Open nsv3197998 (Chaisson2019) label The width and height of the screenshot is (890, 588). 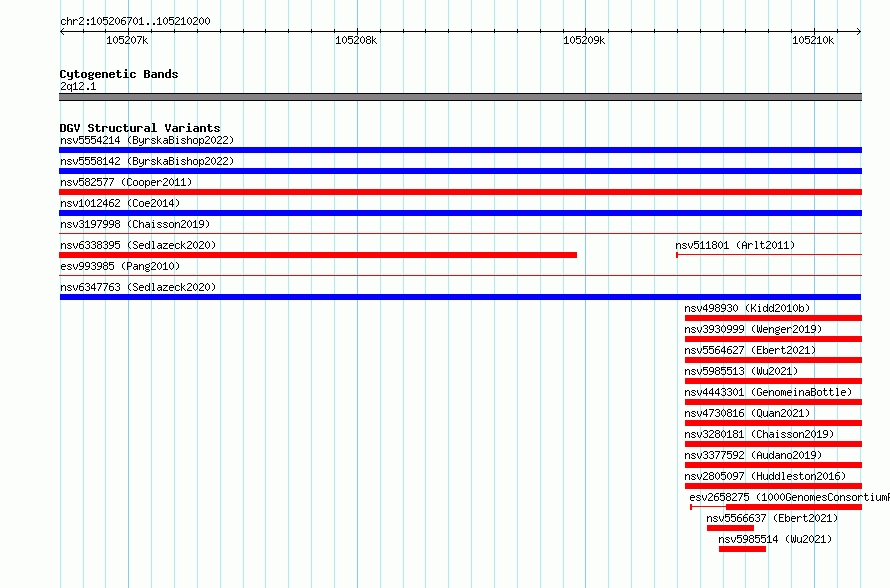tap(135, 224)
